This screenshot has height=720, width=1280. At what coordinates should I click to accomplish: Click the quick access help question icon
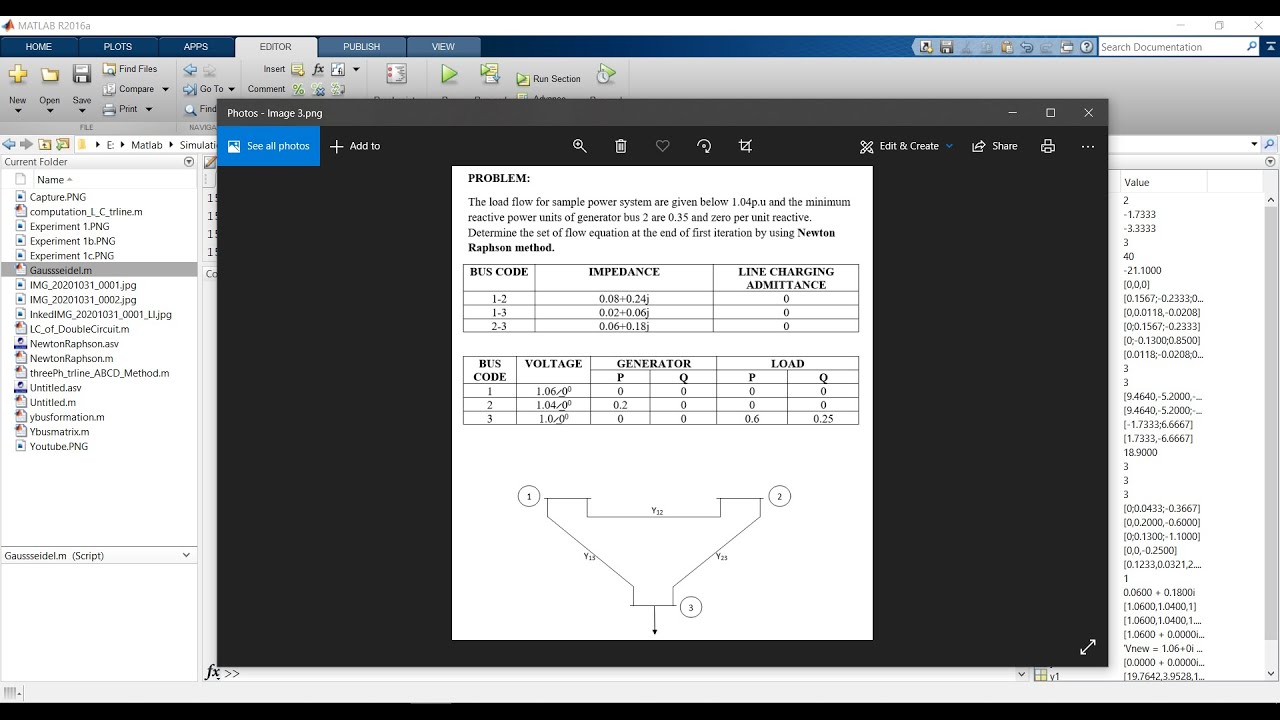coord(1087,47)
